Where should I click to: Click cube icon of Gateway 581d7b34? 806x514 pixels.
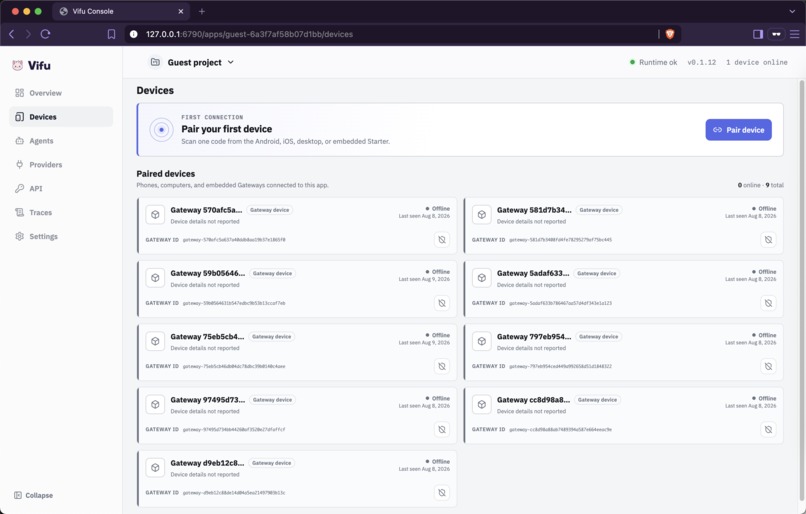coord(482,215)
